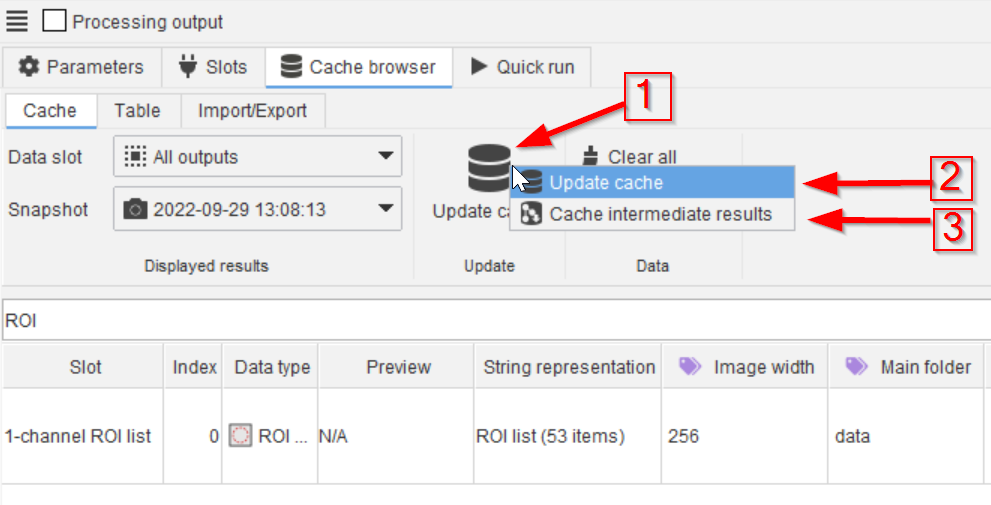Click the 256 image width cell
The image size is (991, 505).
745,436
